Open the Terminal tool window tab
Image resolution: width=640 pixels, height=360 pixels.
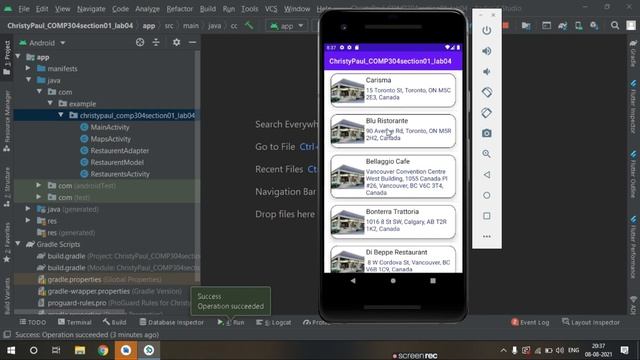coord(75,322)
